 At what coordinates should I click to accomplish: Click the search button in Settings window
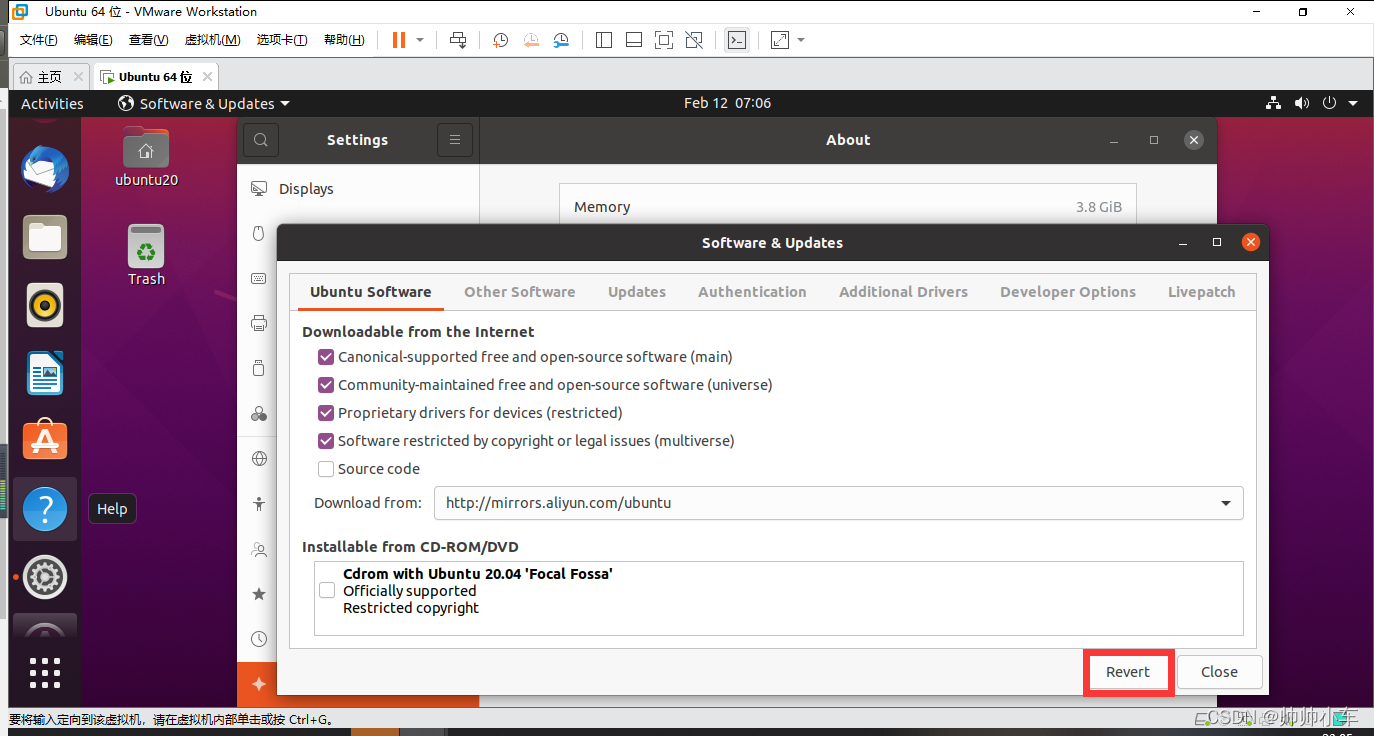coord(261,140)
